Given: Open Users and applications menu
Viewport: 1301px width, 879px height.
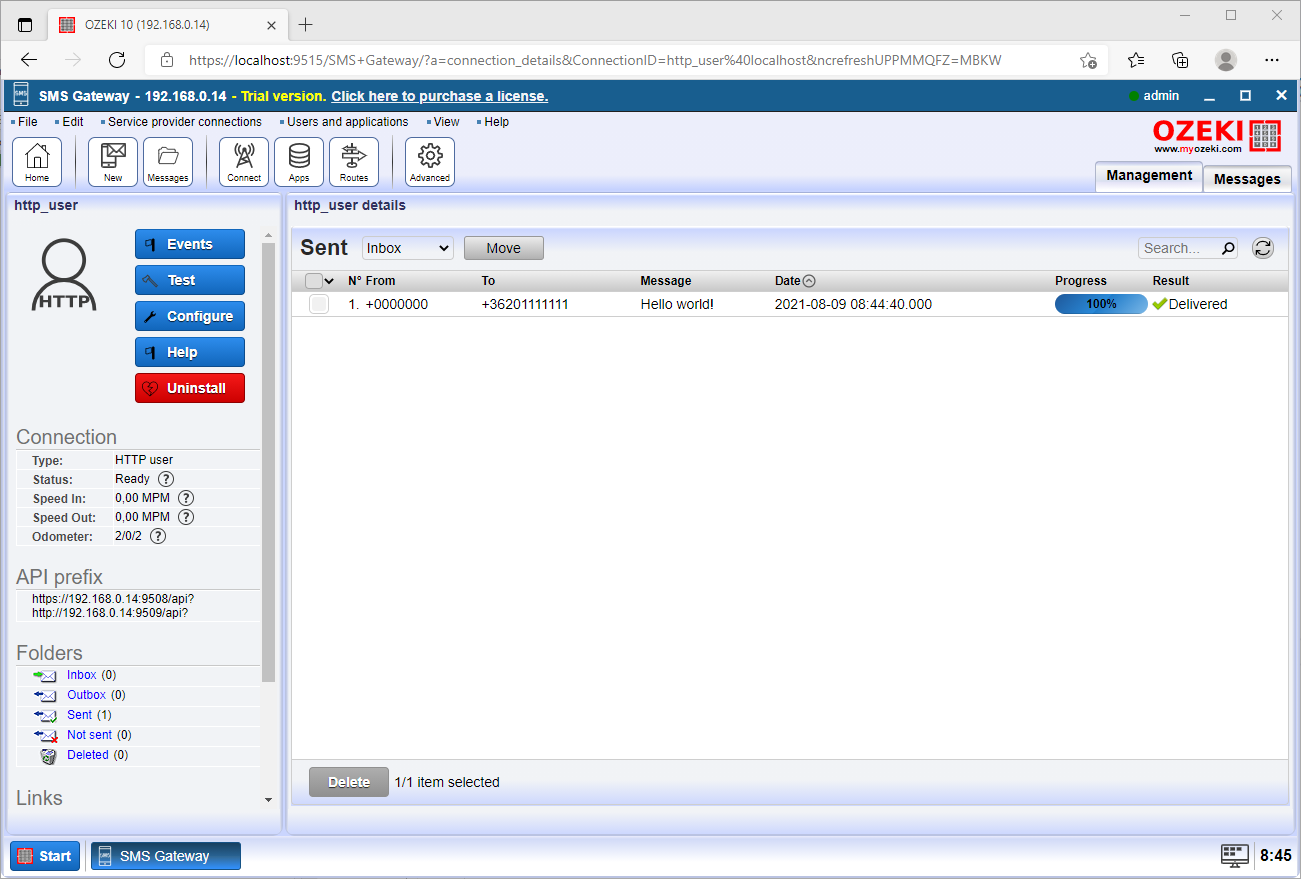Looking at the screenshot, I should pos(347,122).
